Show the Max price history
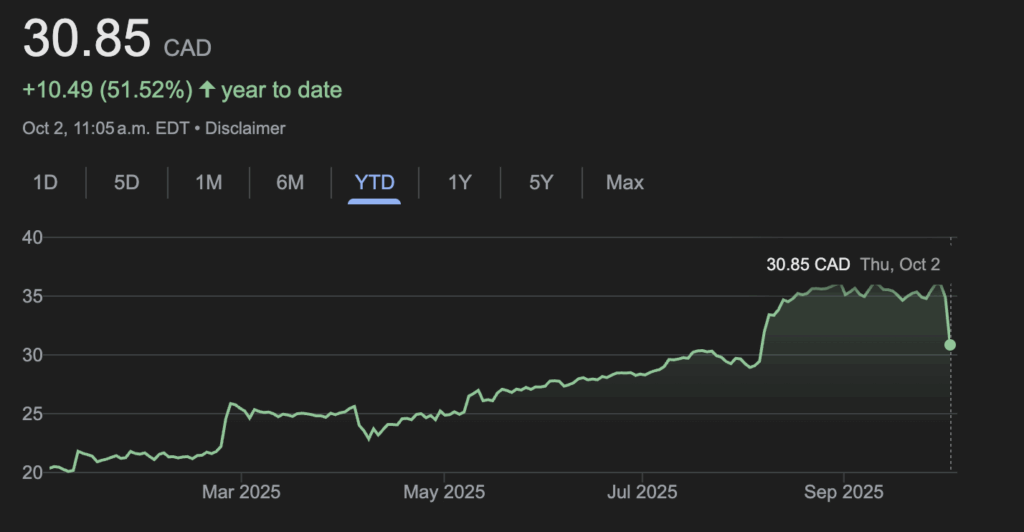 625,183
